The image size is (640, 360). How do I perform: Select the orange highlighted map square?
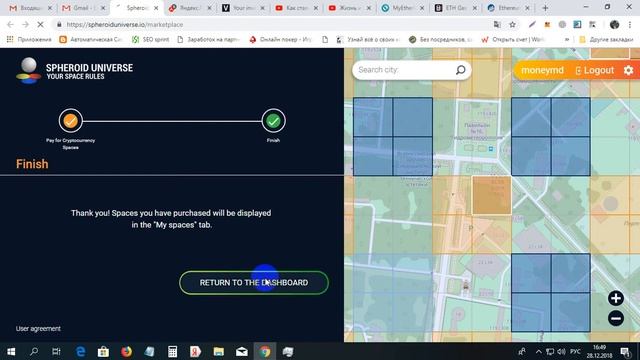(491, 196)
